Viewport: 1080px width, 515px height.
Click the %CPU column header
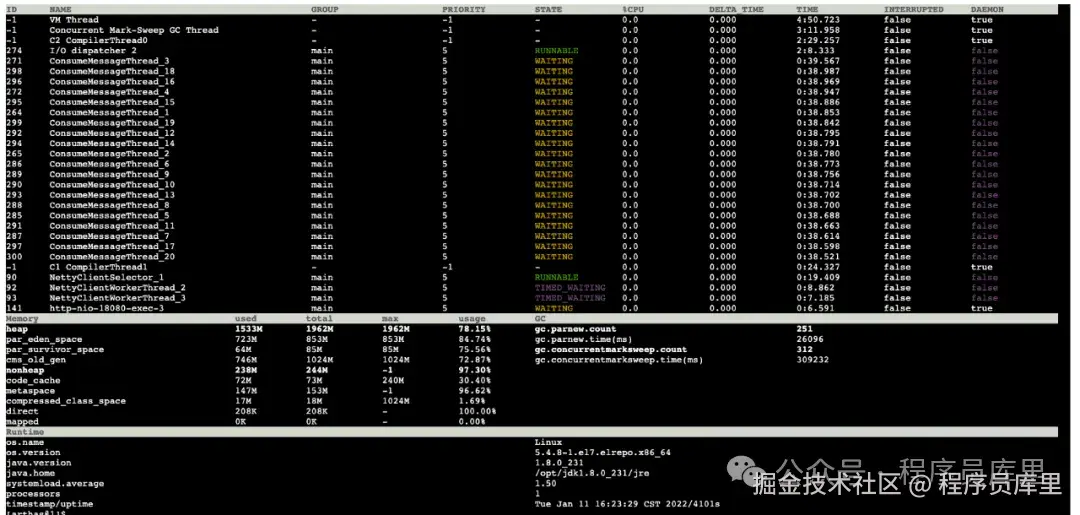tap(632, 10)
